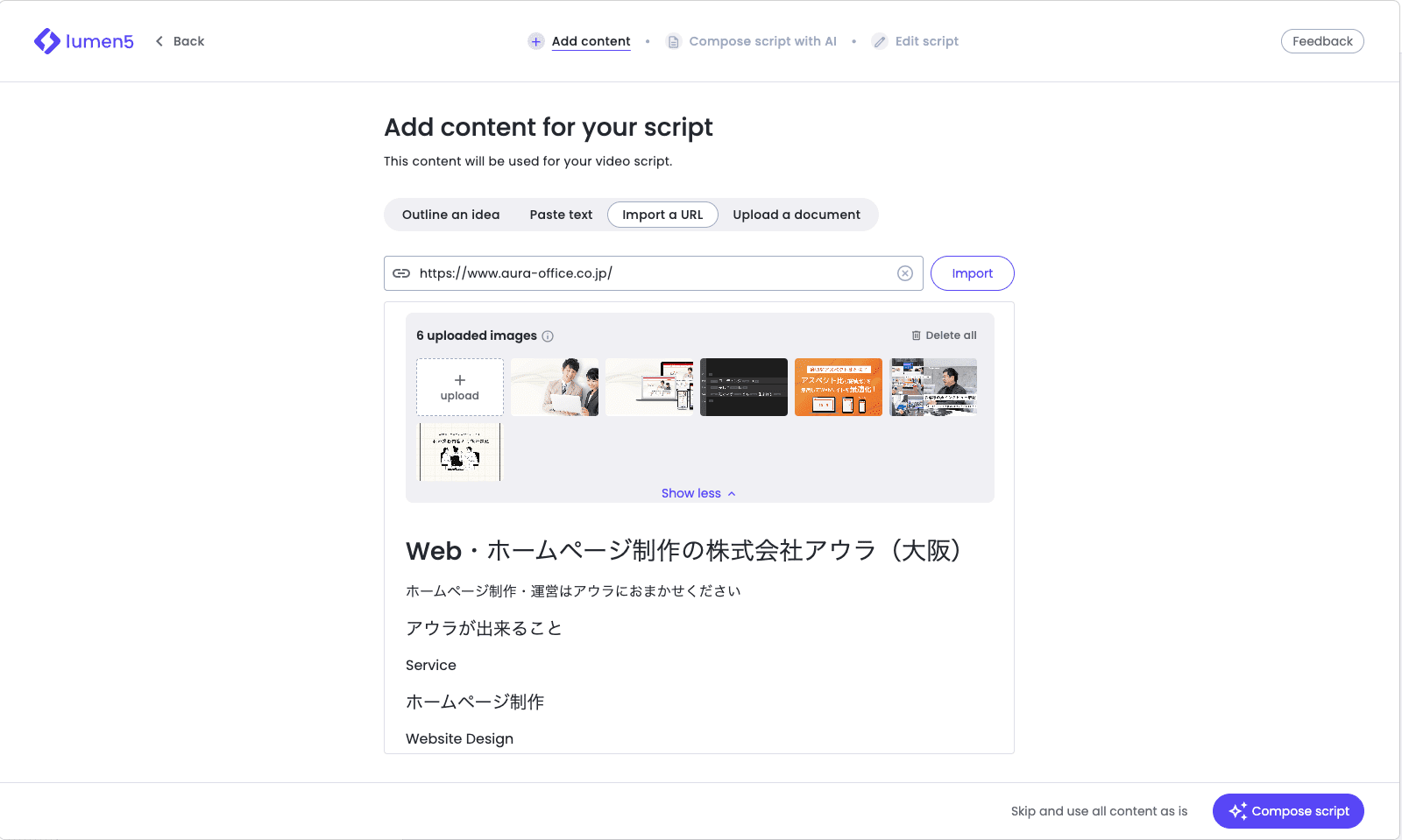The width and height of the screenshot is (1402, 840).
Task: Click the Lumen5 logo
Action: point(84,41)
